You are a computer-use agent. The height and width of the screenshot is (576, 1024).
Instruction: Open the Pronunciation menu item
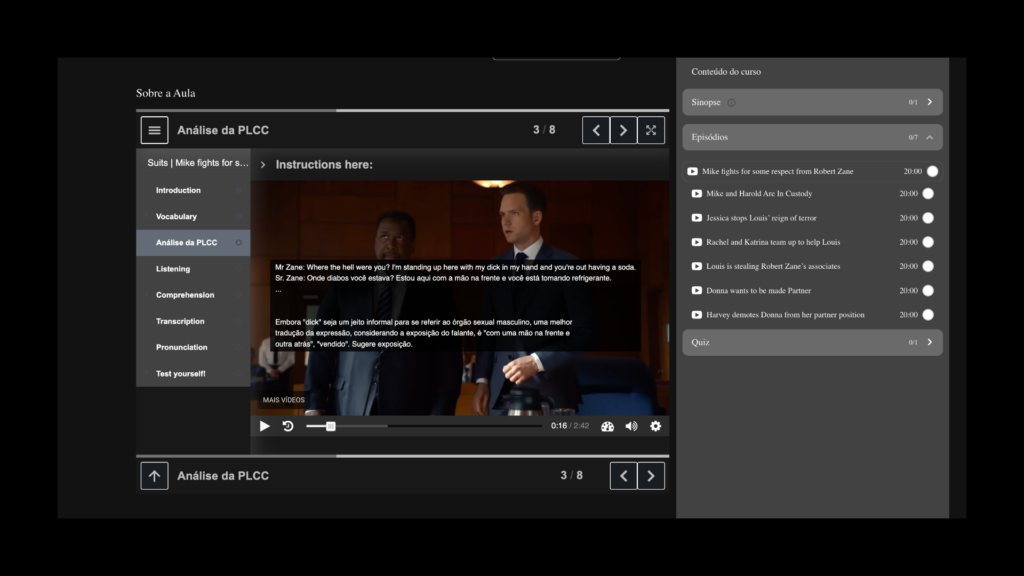pyautogui.click(x=181, y=348)
